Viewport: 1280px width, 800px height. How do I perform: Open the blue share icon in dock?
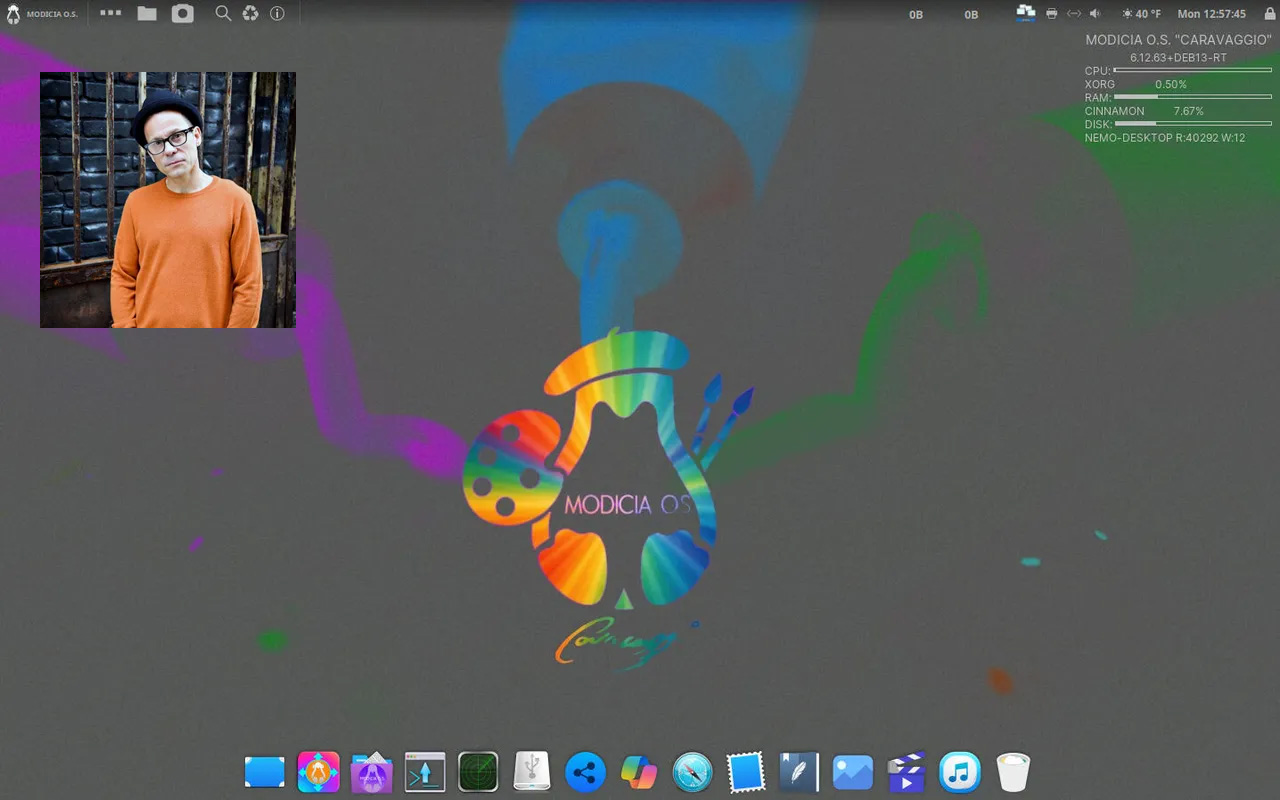pyautogui.click(x=585, y=773)
